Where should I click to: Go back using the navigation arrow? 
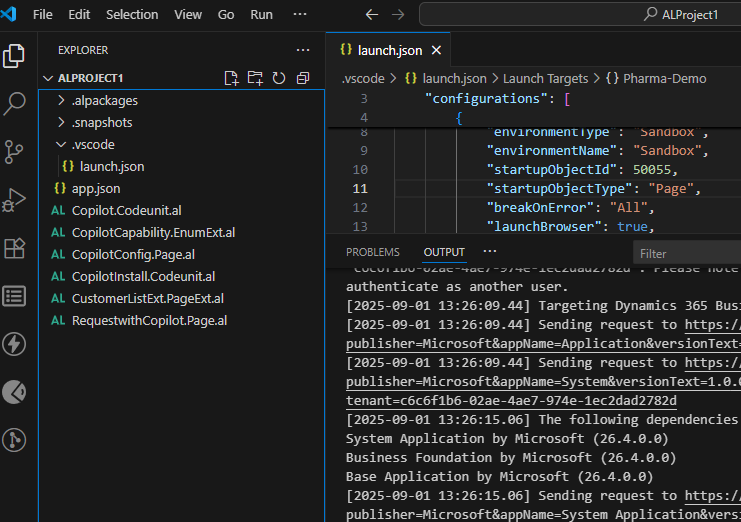point(372,15)
